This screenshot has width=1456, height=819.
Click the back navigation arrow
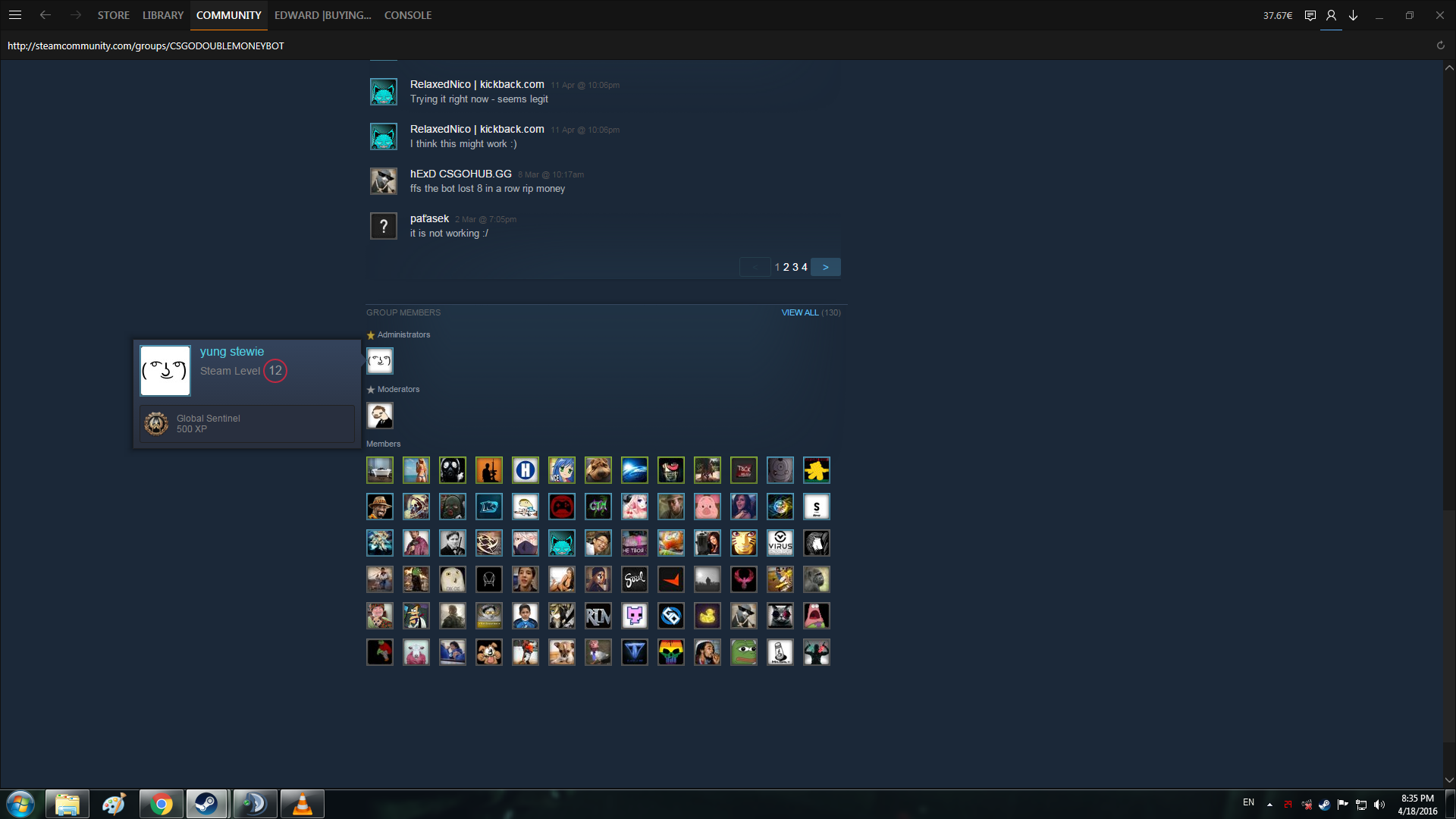coord(45,15)
